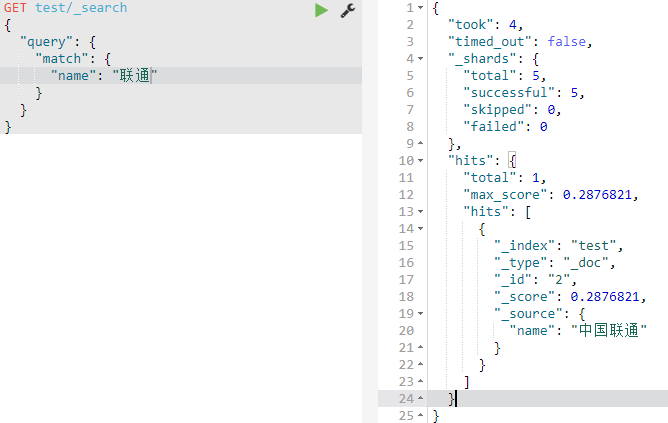Collapse the hits object on line 10
The height and width of the screenshot is (423, 668).
point(420,161)
